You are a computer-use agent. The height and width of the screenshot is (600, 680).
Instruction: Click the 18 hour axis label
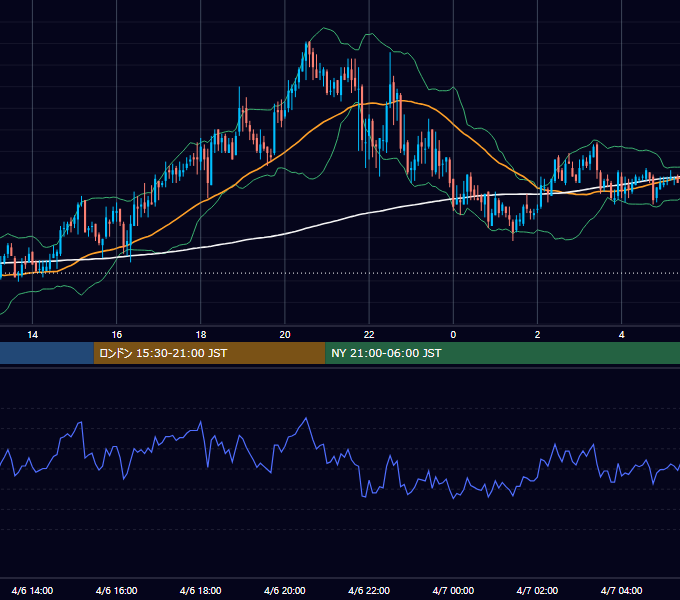click(x=201, y=335)
